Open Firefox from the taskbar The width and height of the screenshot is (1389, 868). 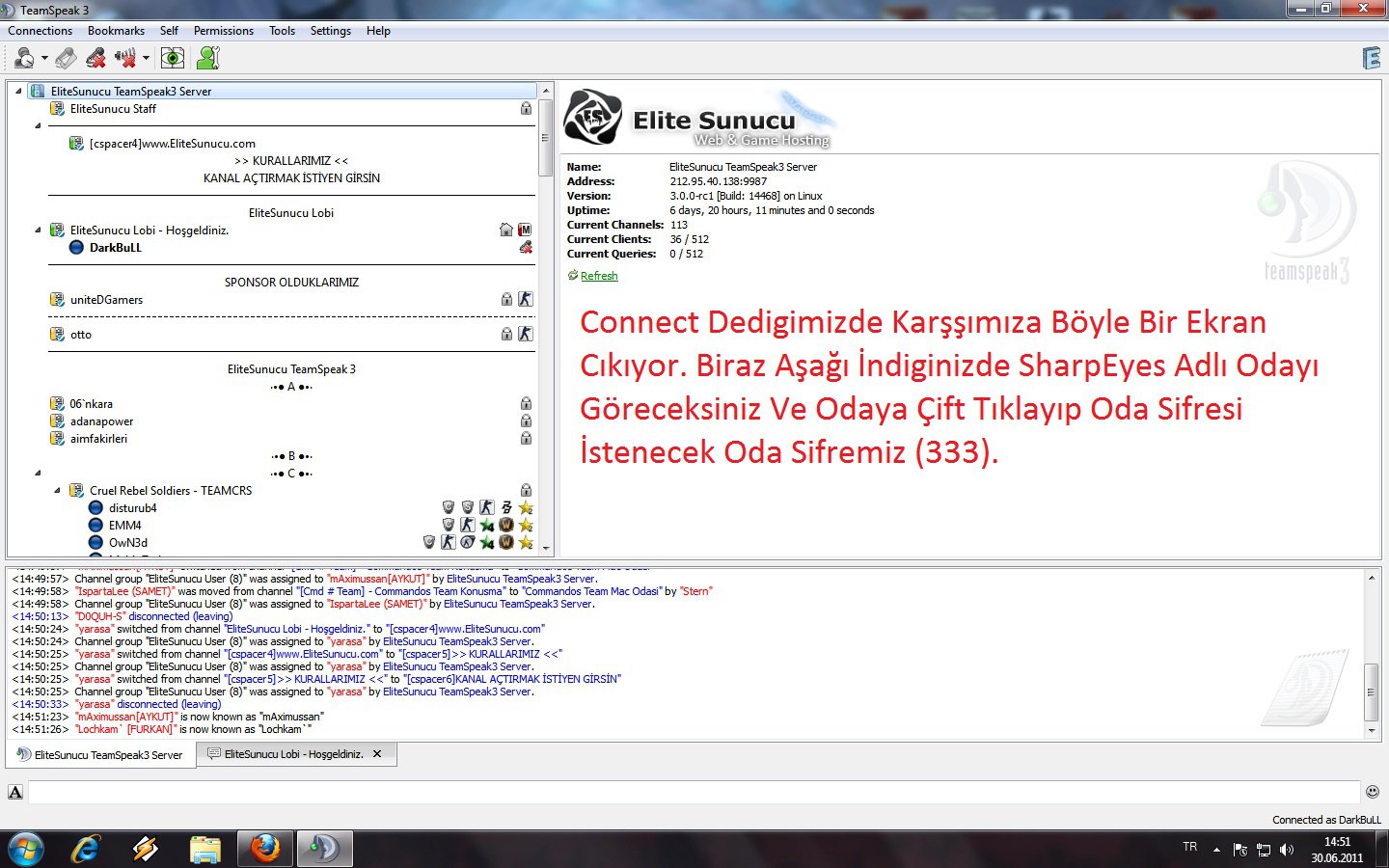click(264, 849)
